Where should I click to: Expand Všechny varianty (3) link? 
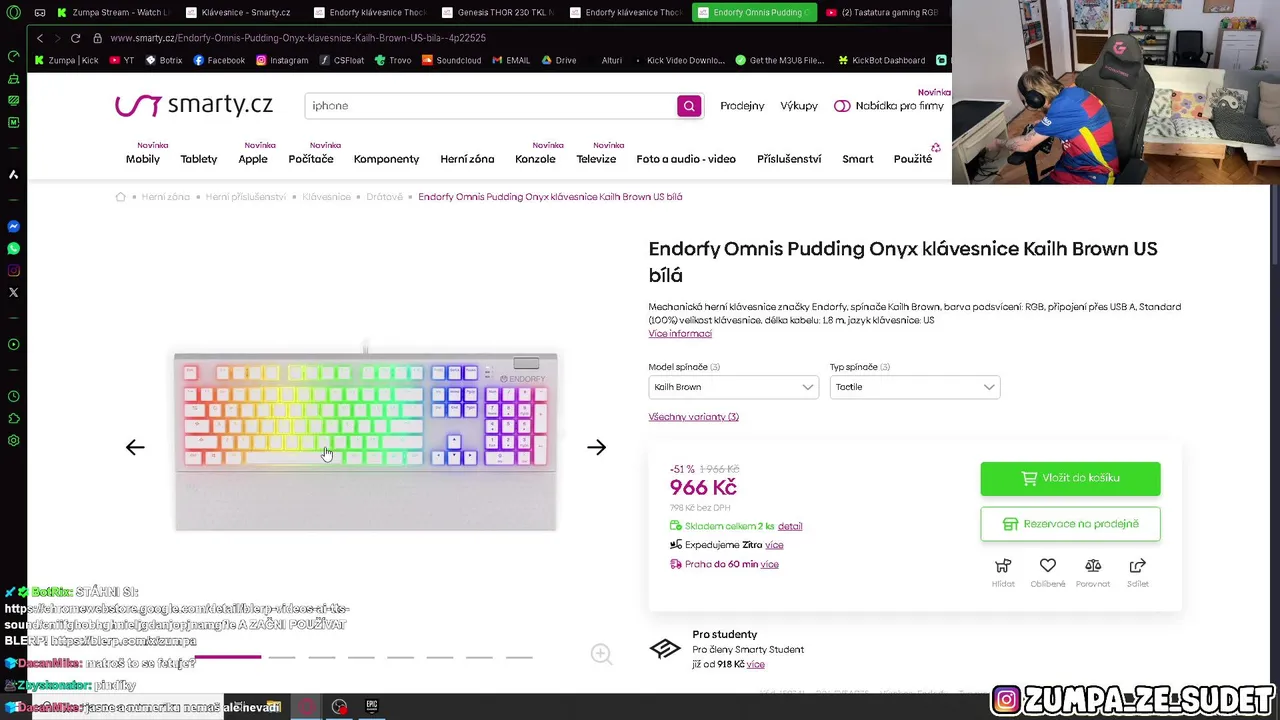click(693, 417)
